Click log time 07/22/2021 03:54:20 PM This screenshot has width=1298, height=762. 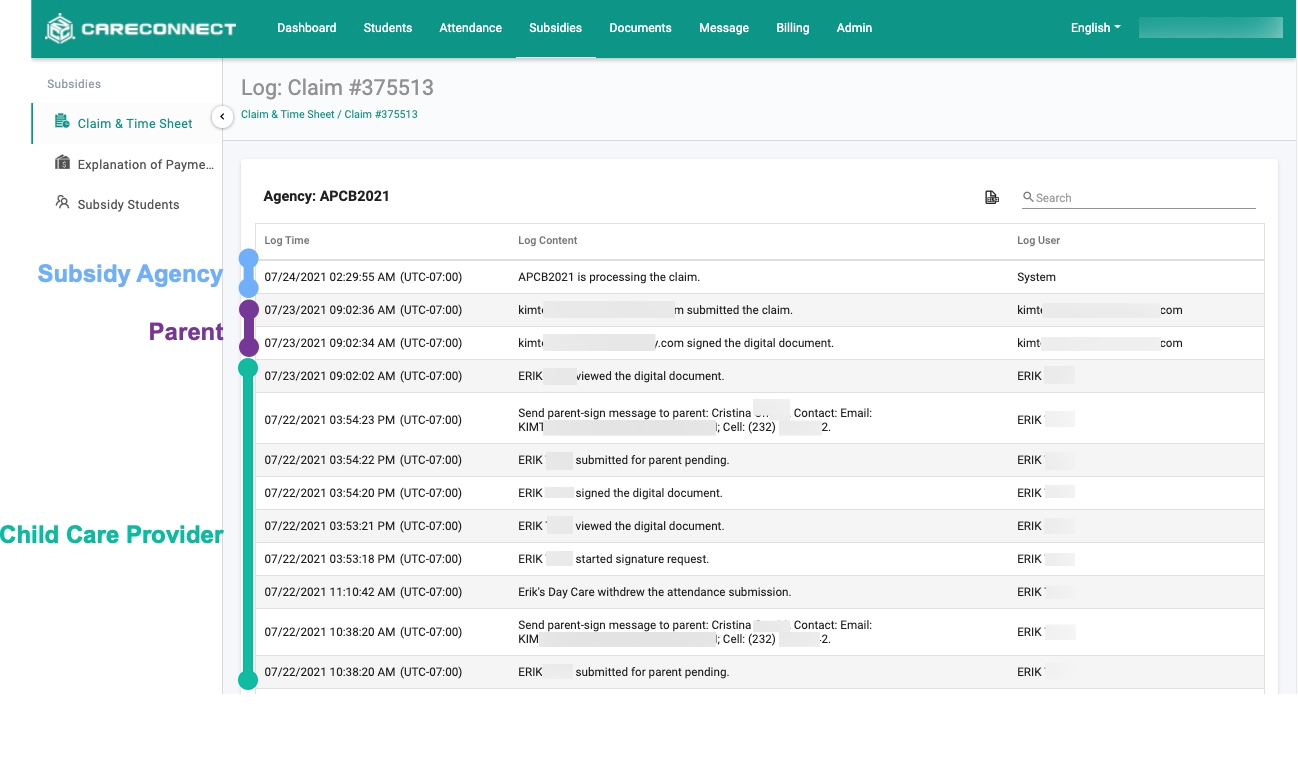tap(363, 493)
